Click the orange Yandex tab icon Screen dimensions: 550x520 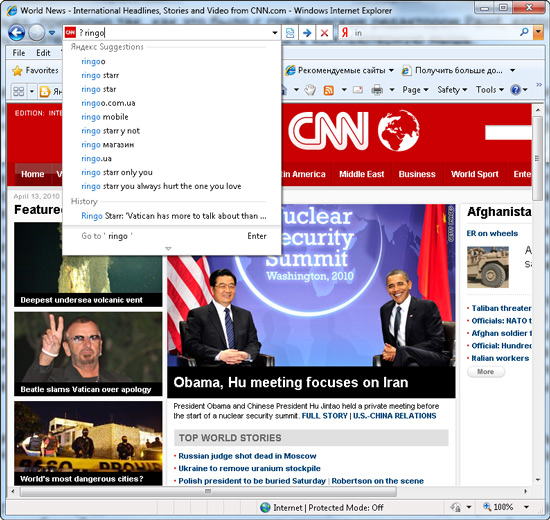click(x=45, y=91)
